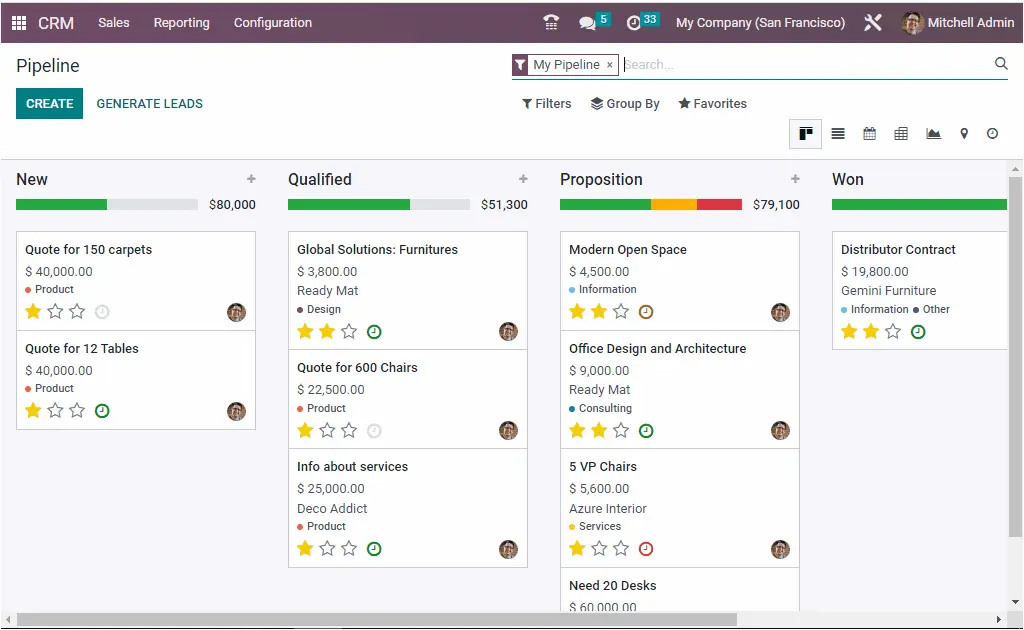Viewport: 1024px width, 630px height.
Task: Switch to Map view
Action: coord(964,133)
